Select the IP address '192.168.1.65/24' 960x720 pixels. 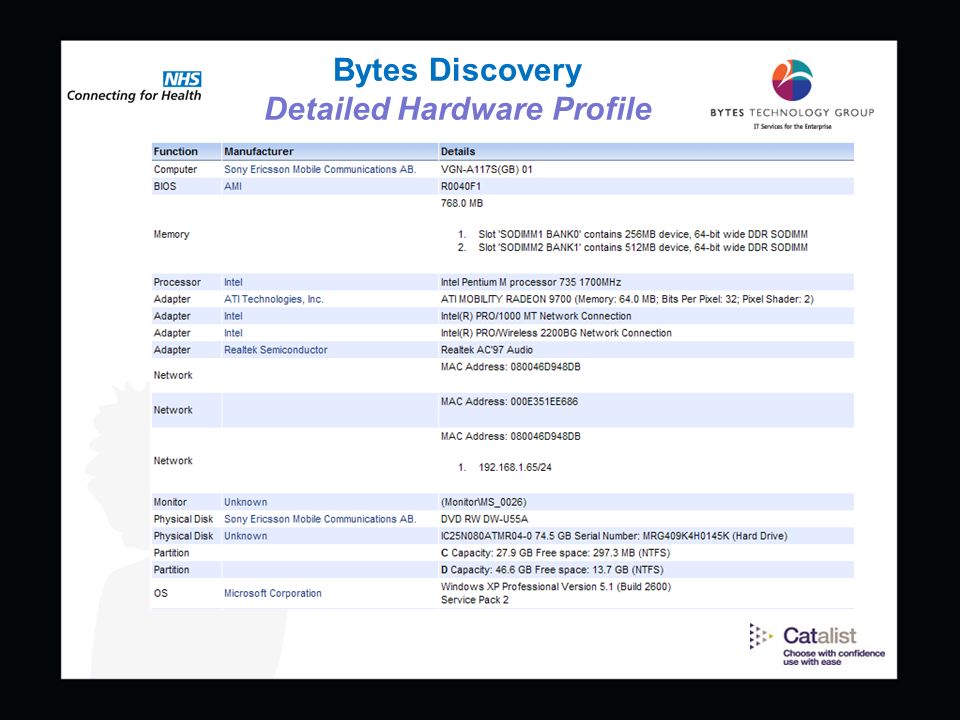[515, 467]
